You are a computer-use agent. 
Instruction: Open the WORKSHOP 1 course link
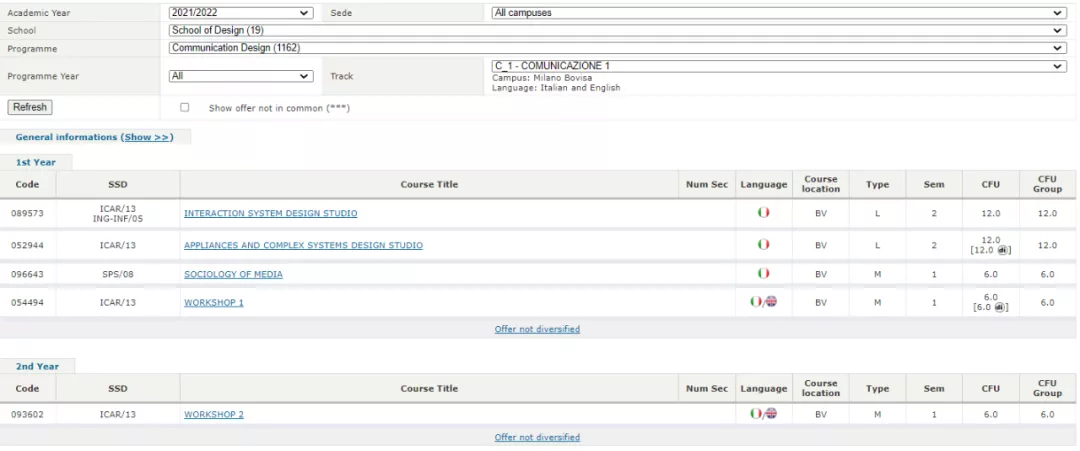click(x=214, y=302)
